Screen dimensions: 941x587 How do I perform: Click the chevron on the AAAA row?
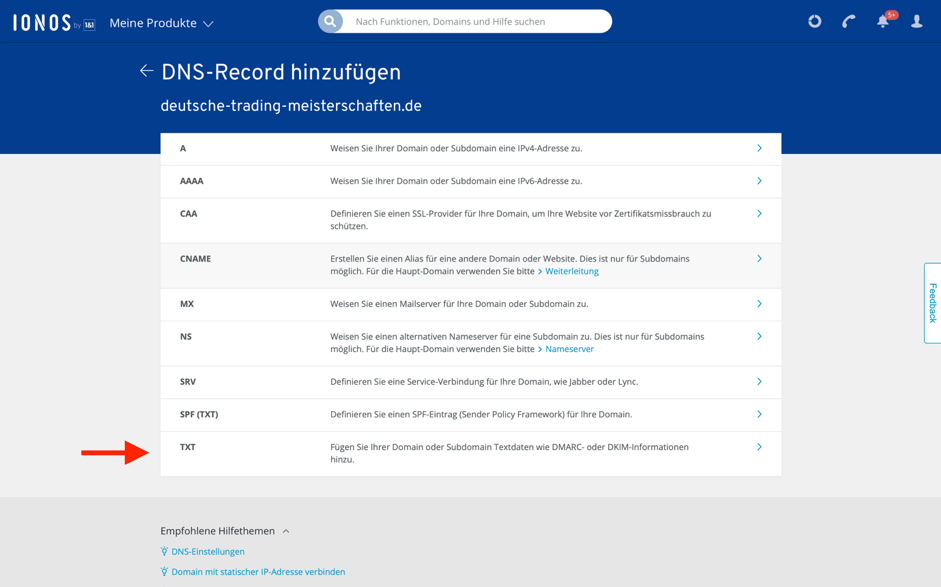pyautogui.click(x=759, y=181)
